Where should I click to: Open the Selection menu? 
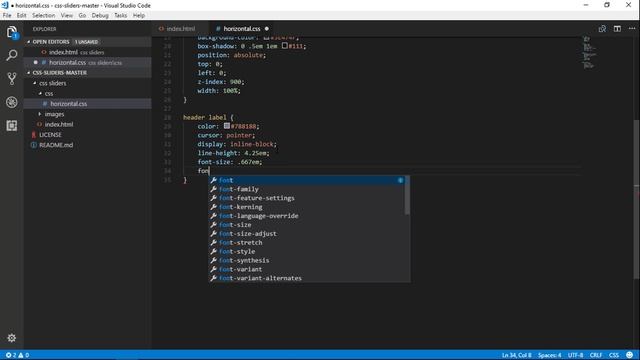(44, 15)
